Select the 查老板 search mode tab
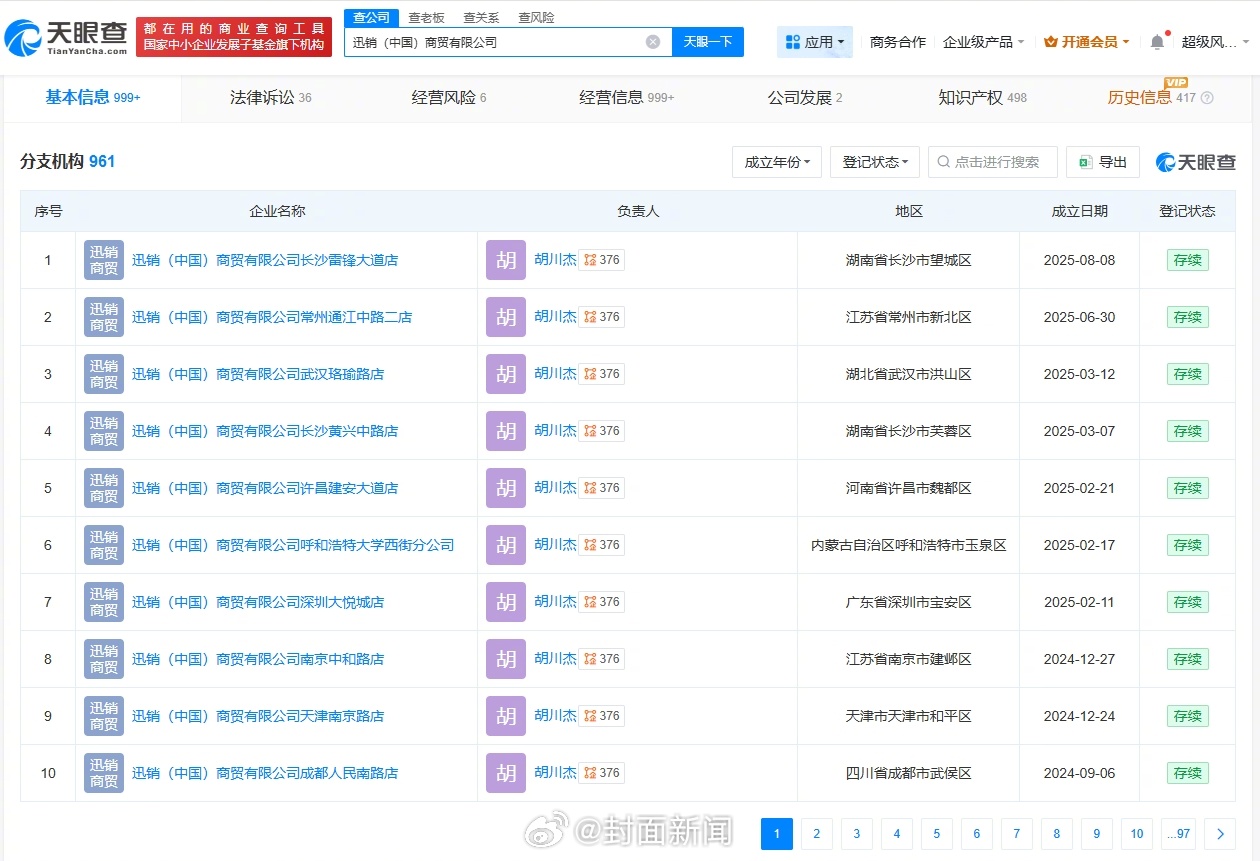The width and height of the screenshot is (1260, 861). 426,18
